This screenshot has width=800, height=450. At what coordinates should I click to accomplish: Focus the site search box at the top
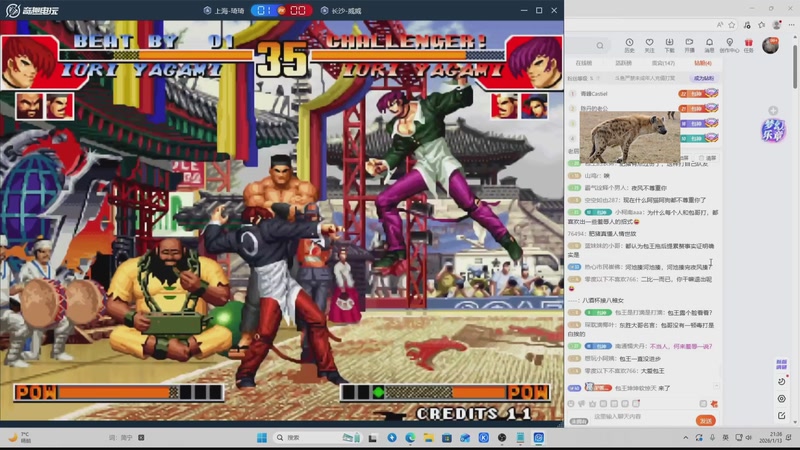pos(589,45)
